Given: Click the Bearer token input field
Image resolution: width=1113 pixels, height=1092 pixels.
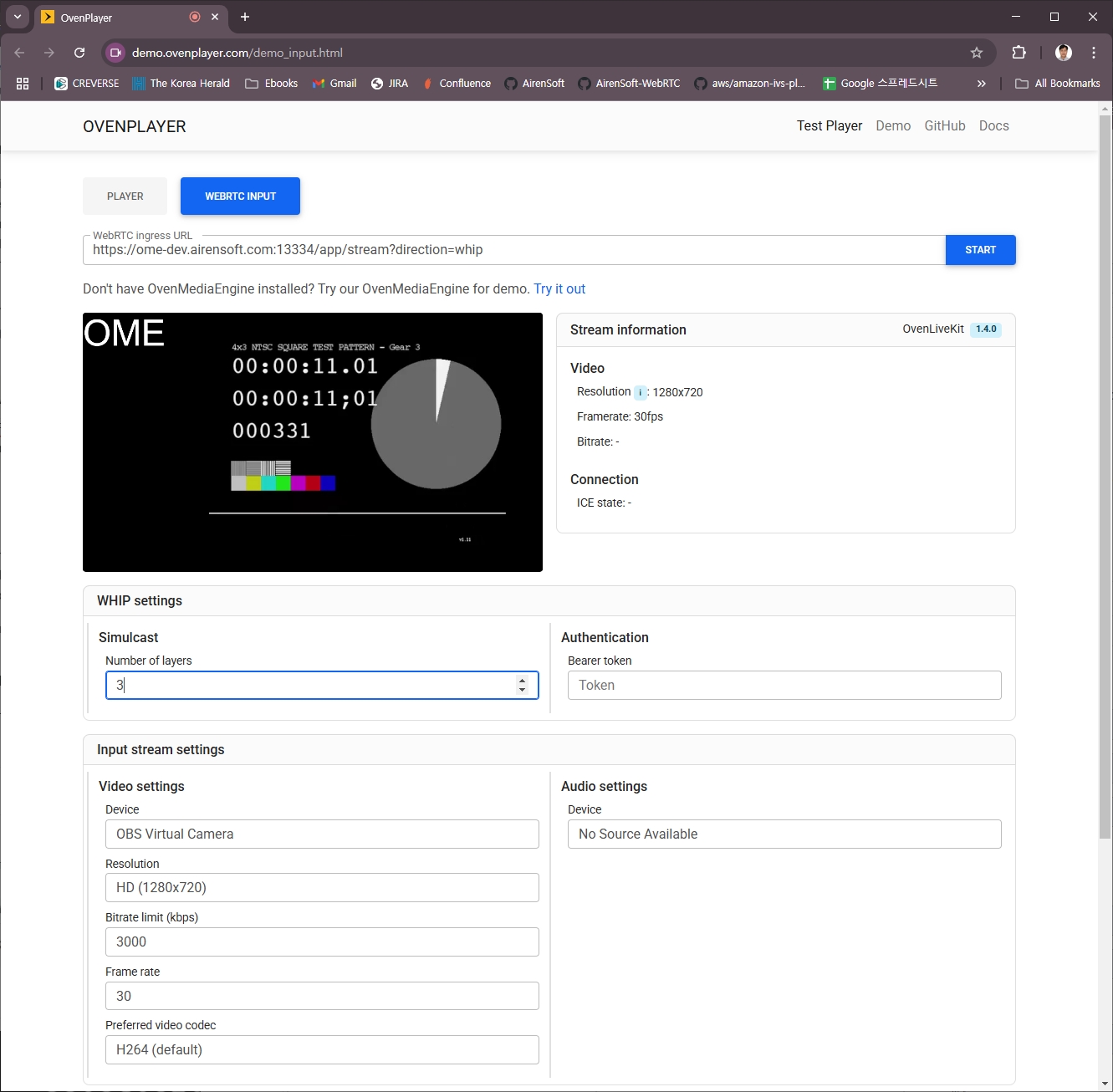Looking at the screenshot, I should point(784,685).
